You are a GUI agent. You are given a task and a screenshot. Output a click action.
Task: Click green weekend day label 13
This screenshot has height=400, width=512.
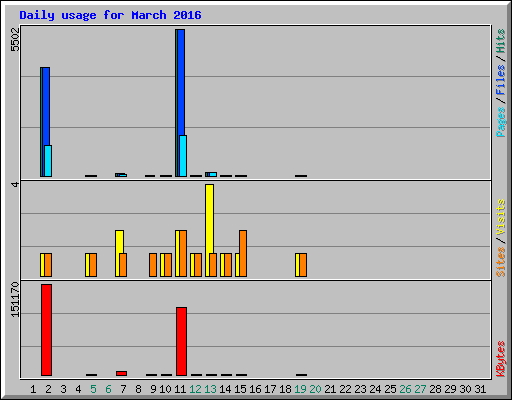click(210, 389)
